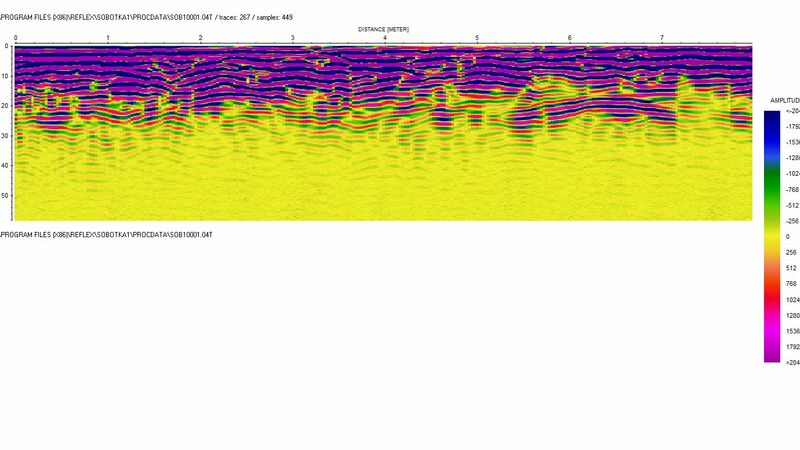Click the AMPLITUDE legend title

click(x=783, y=102)
